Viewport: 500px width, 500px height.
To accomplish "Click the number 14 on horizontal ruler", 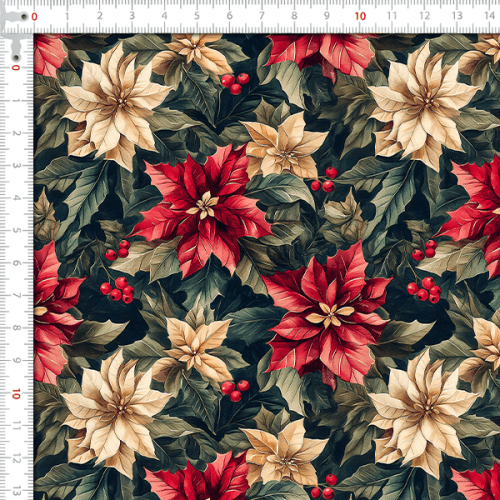I will click(x=490, y=16).
